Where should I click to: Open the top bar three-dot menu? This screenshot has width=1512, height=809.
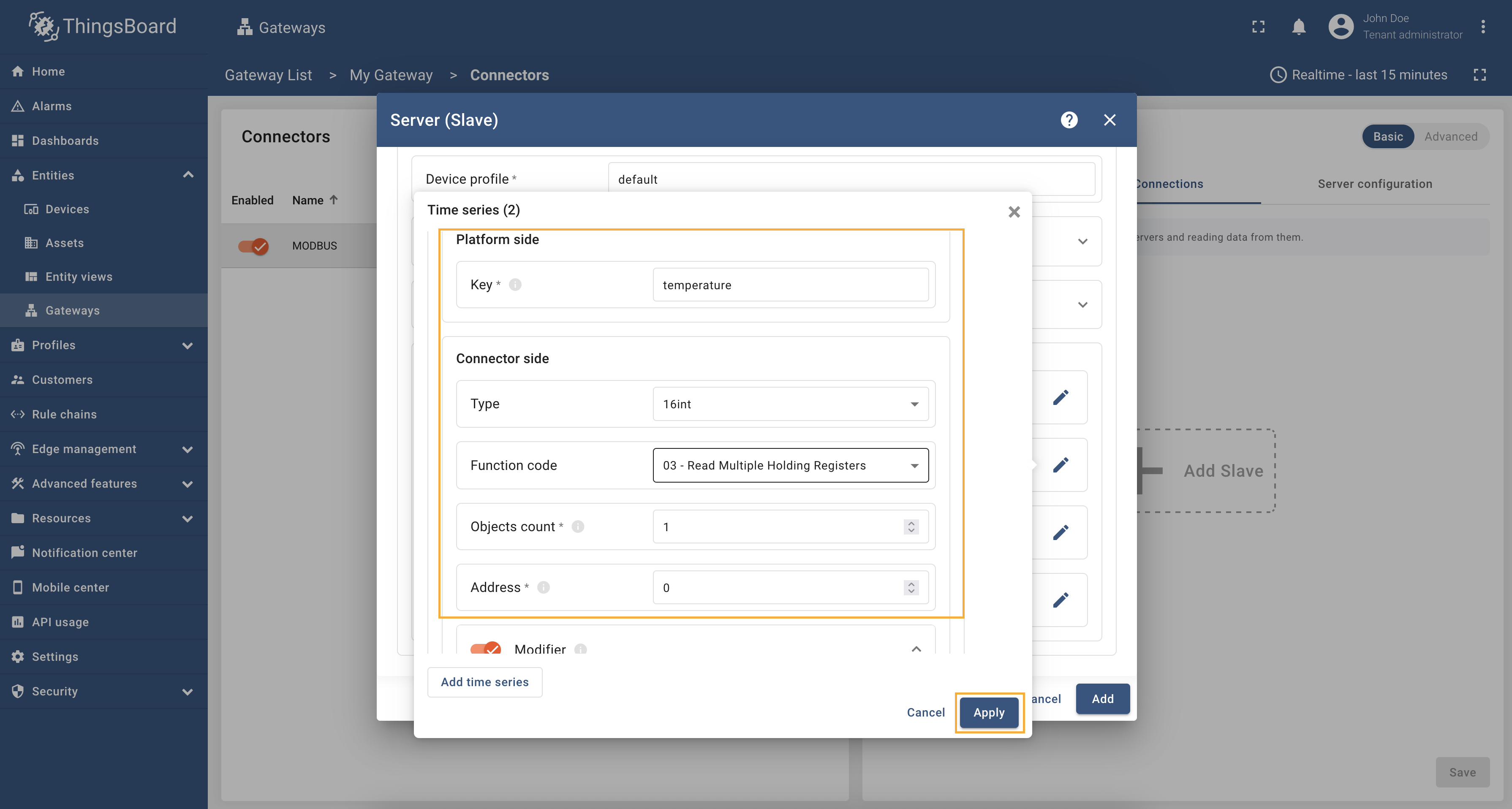coord(1483,27)
